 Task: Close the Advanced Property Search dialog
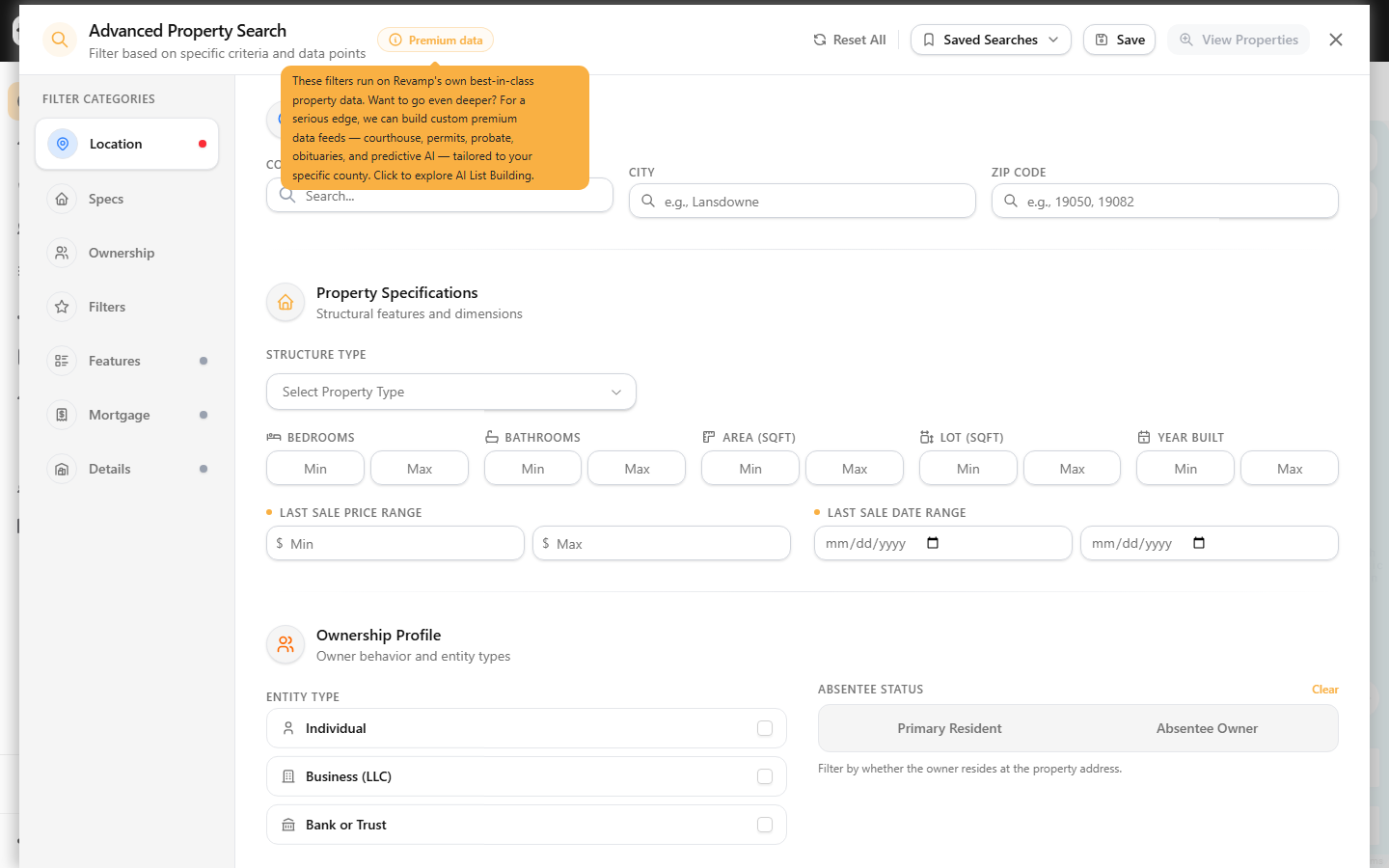click(1336, 40)
